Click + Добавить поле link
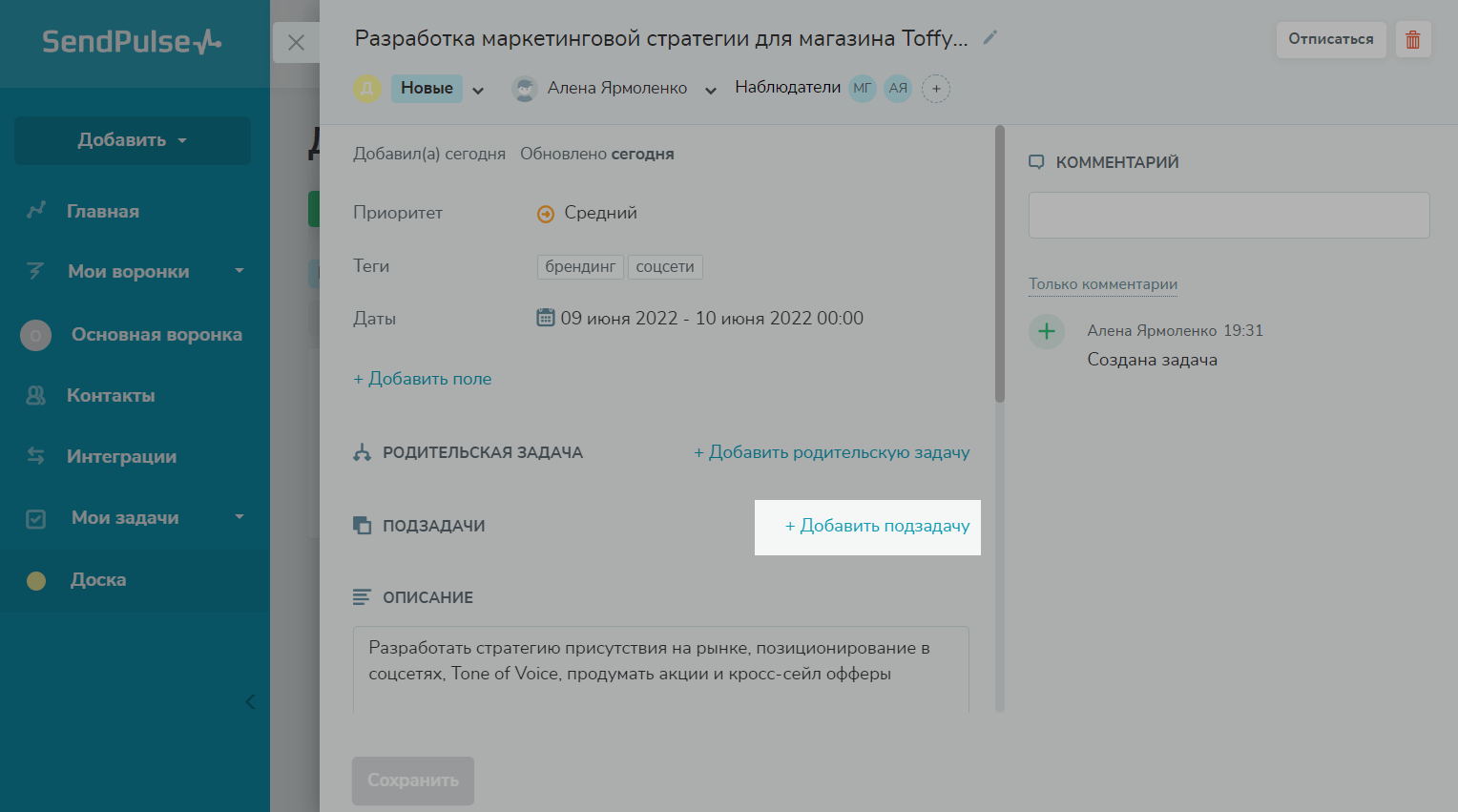Screen dimensions: 1458x812 (x=423, y=379)
